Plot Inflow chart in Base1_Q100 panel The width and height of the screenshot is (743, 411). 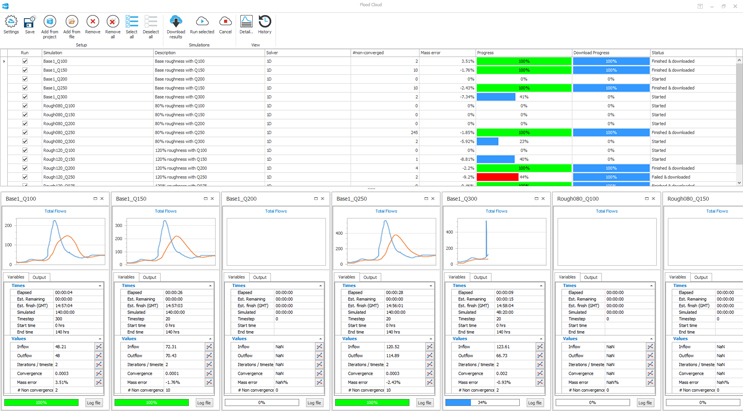(x=99, y=347)
